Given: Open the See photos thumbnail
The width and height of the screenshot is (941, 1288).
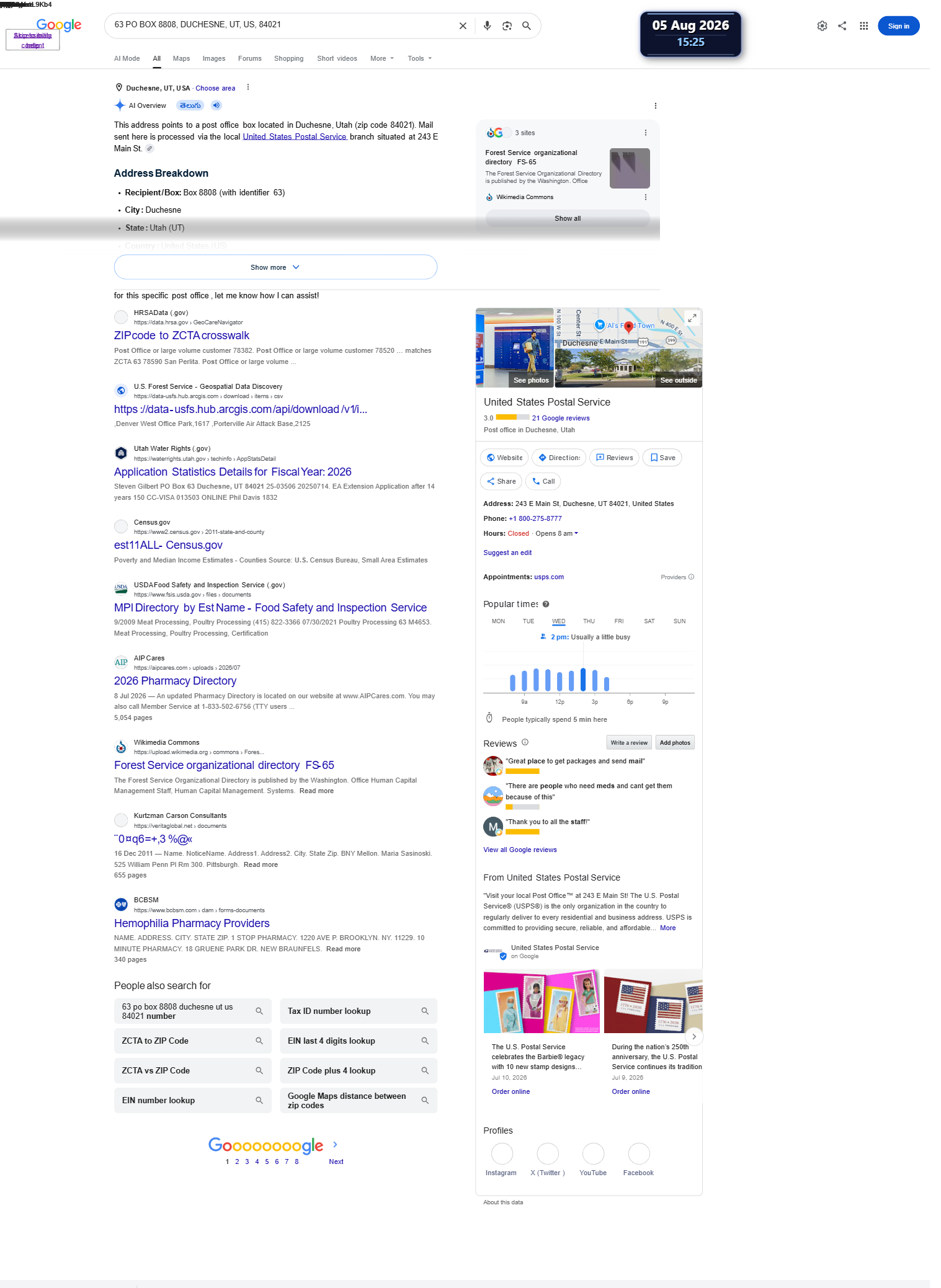Looking at the screenshot, I should [515, 348].
